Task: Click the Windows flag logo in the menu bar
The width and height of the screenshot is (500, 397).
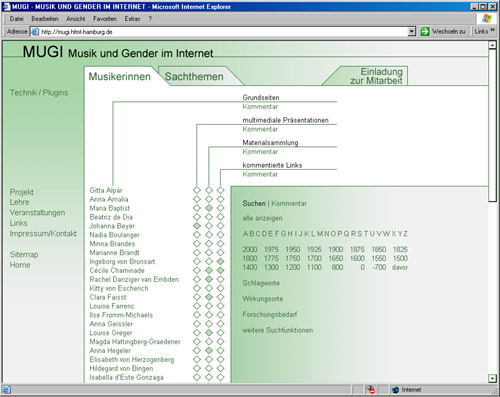Action: [x=487, y=19]
